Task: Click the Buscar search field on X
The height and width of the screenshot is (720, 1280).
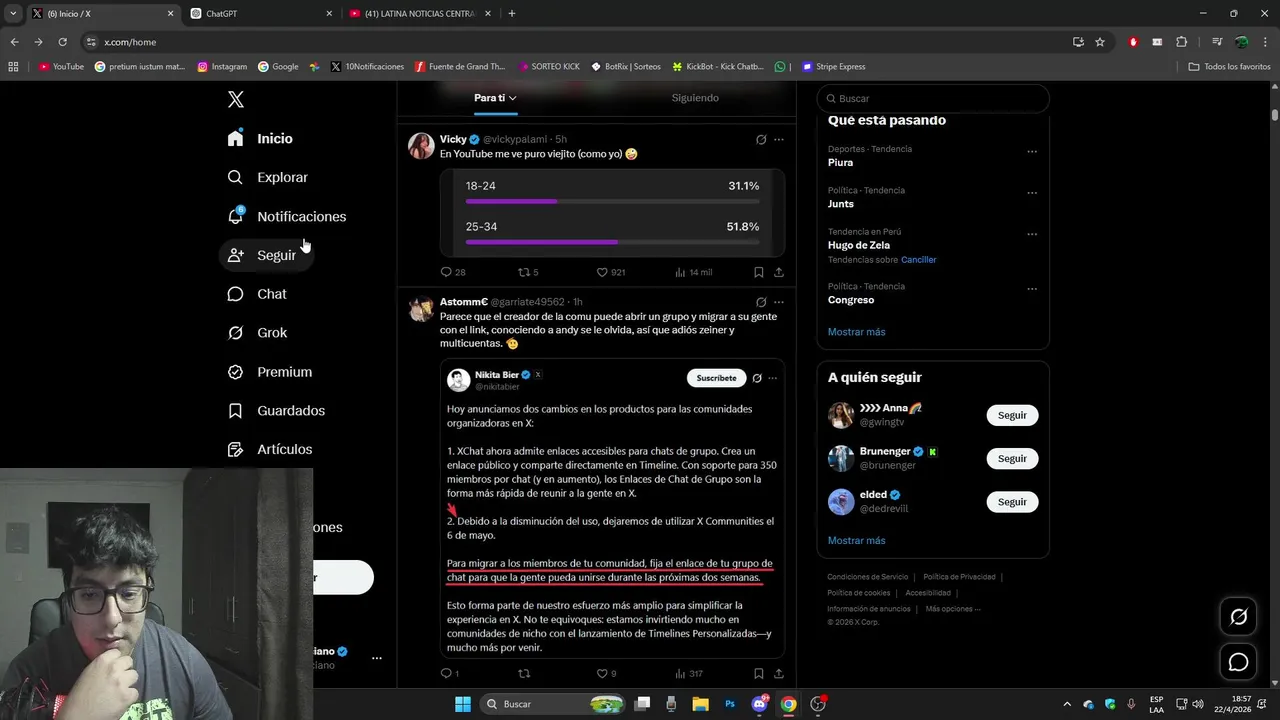Action: [x=933, y=99]
